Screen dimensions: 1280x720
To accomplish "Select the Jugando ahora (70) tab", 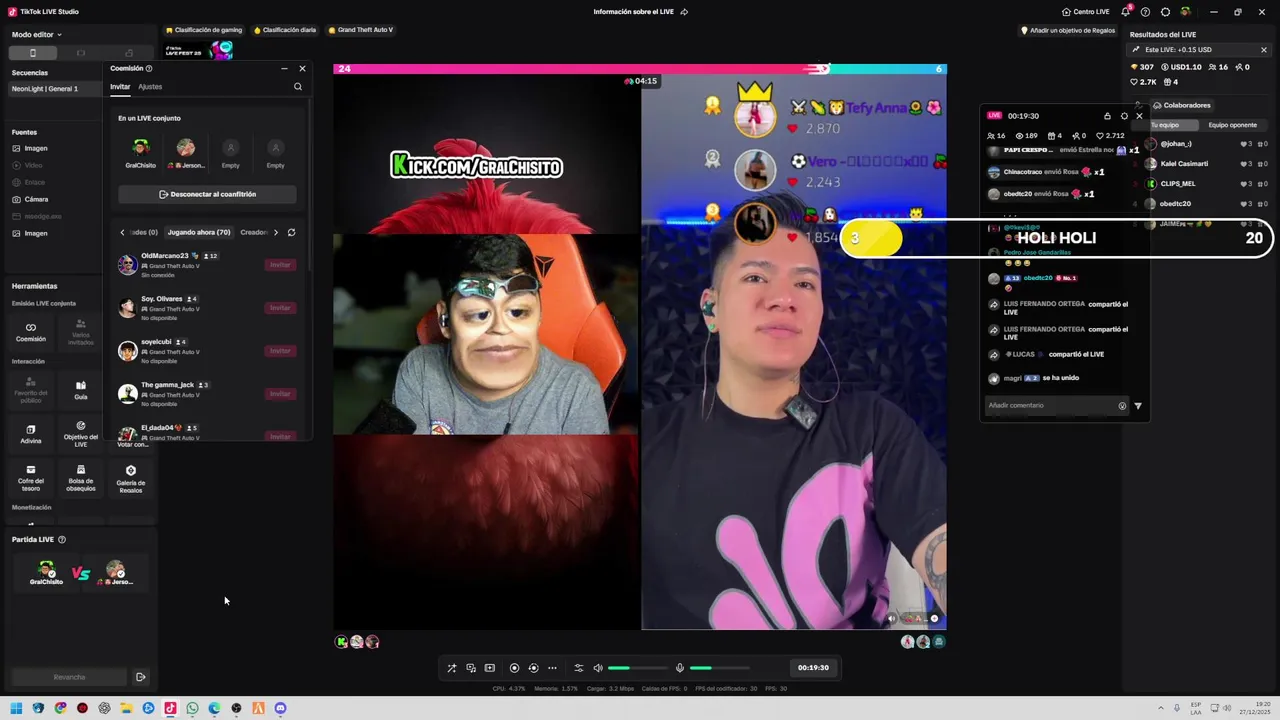I will click(x=199, y=232).
